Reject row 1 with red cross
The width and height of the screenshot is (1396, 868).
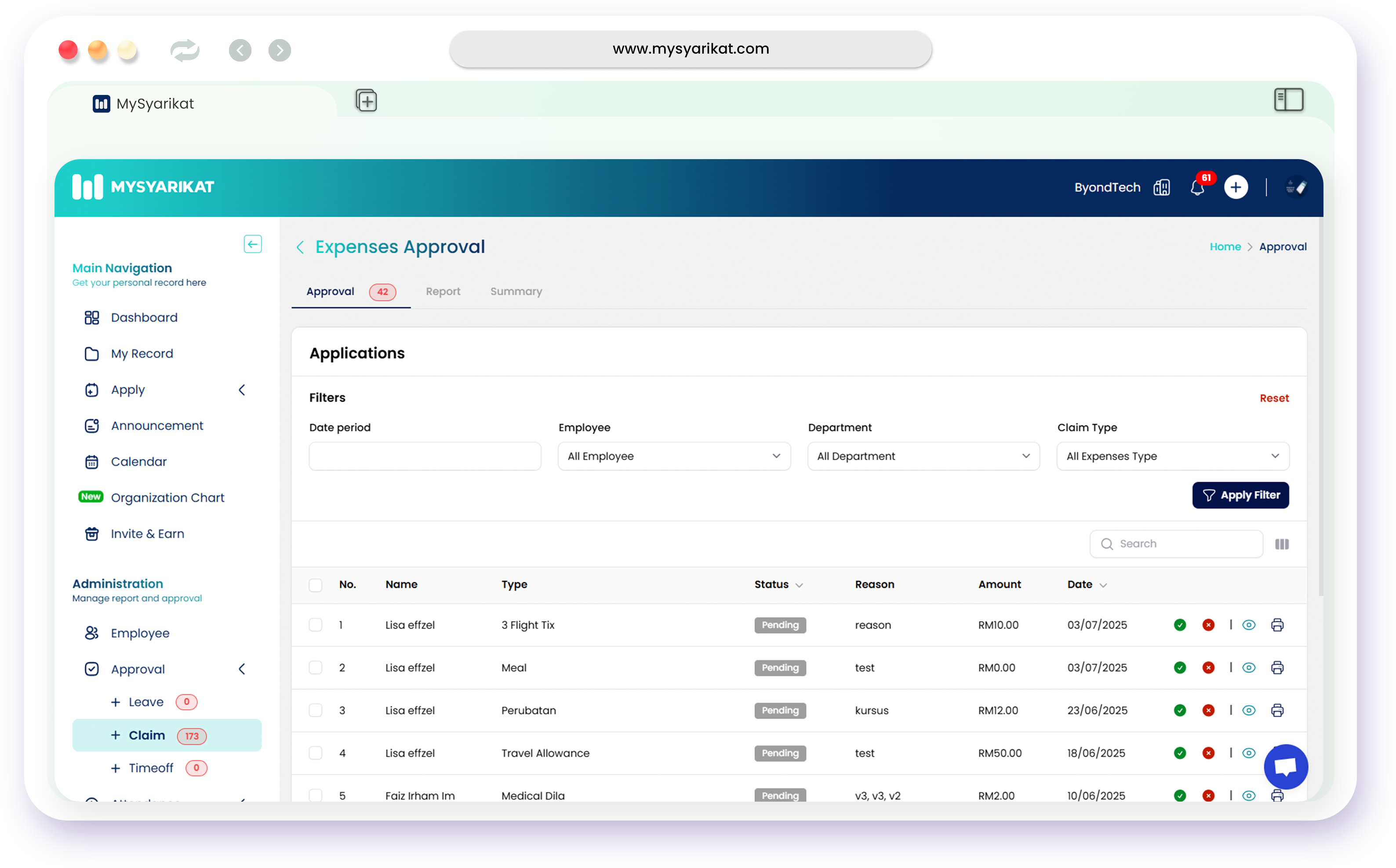tap(1208, 625)
